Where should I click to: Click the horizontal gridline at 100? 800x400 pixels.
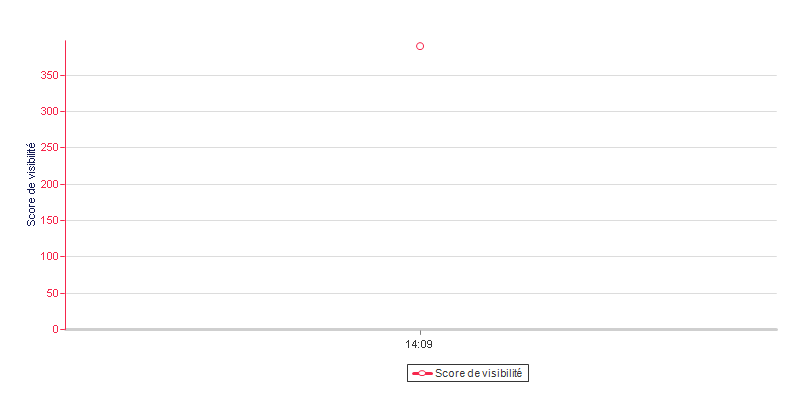[421, 257]
